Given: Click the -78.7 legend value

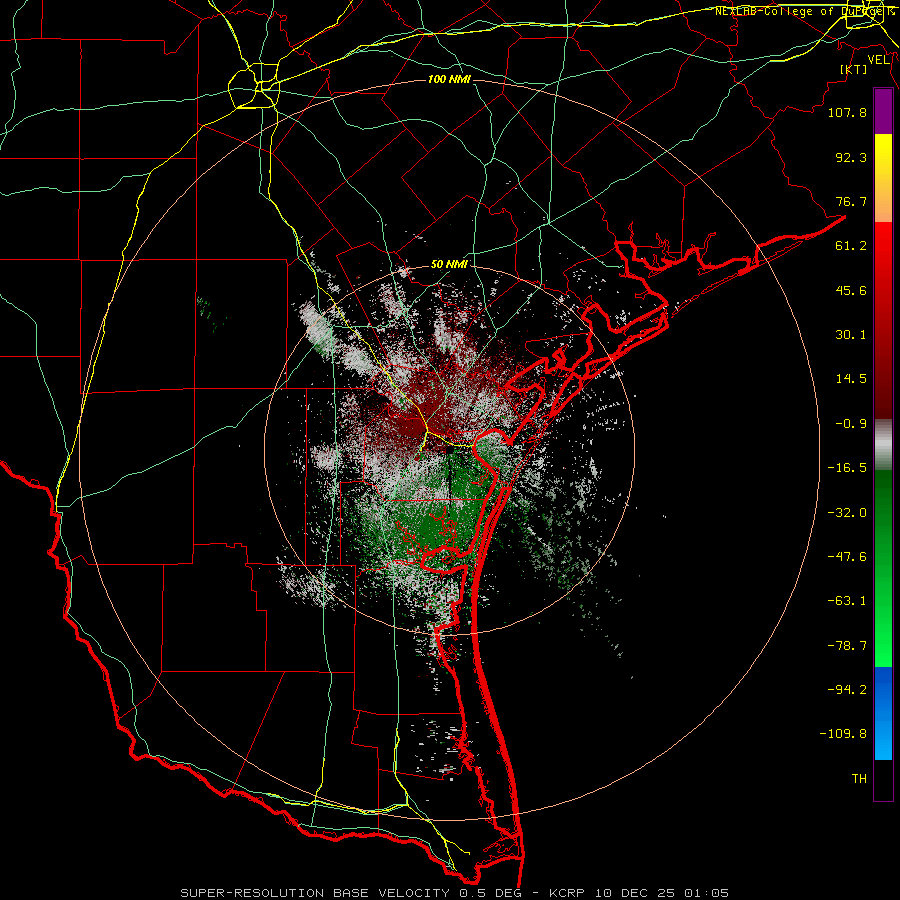Looking at the screenshot, I should 847,646.
